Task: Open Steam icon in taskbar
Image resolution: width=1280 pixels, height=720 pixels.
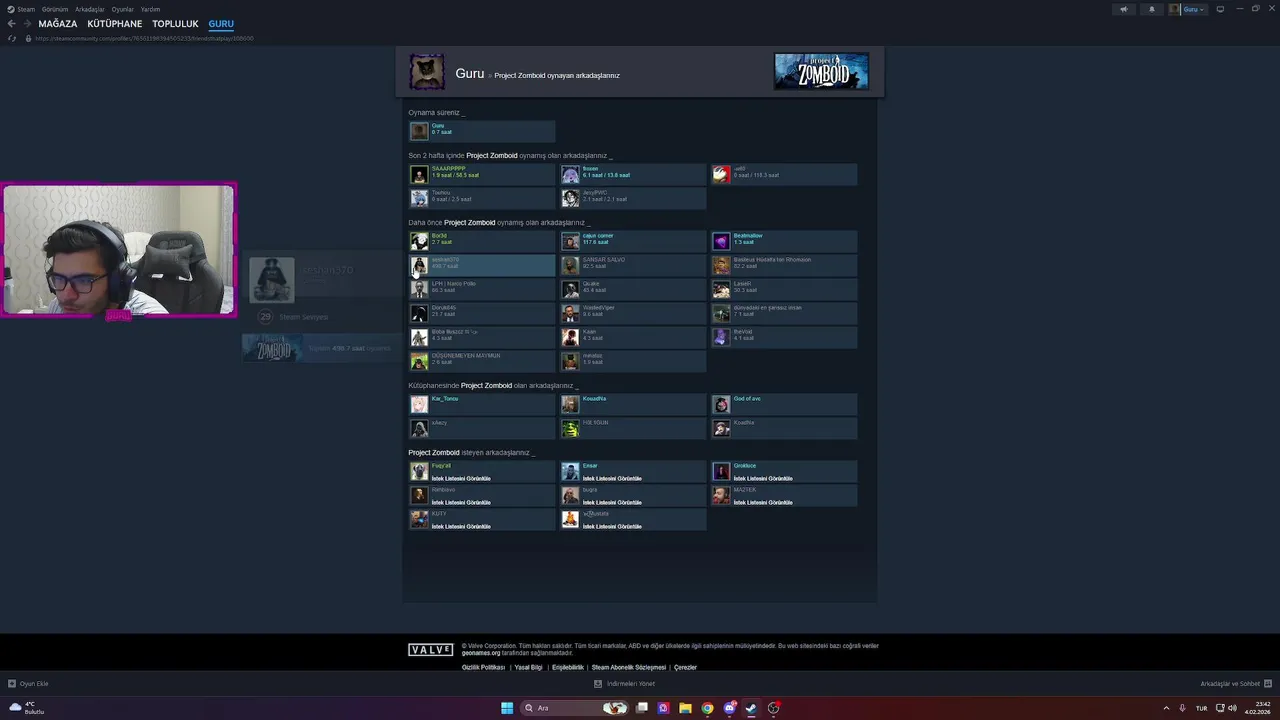Action: coord(751,708)
